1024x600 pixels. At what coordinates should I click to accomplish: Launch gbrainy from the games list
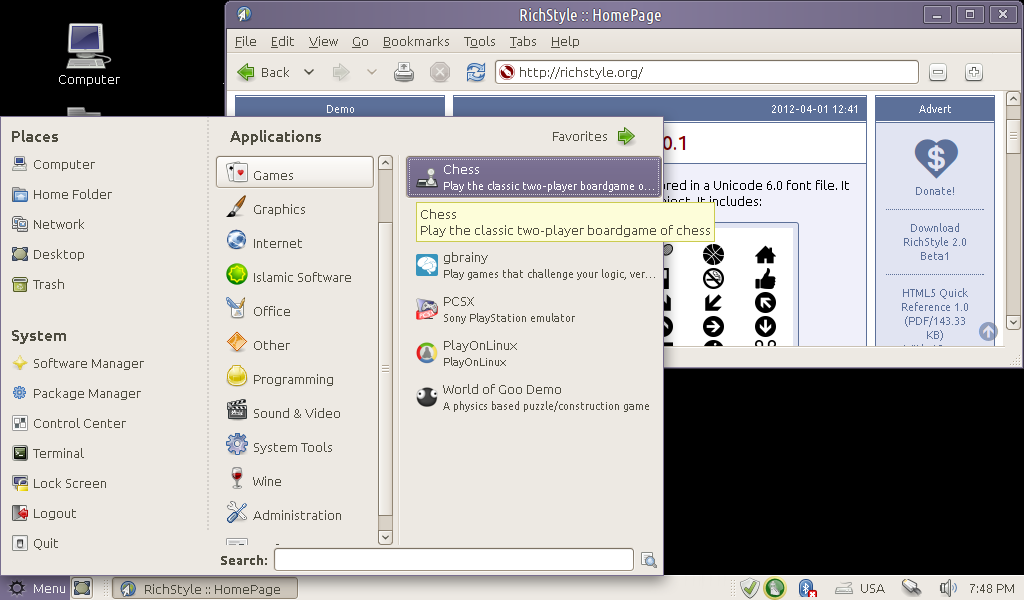534,265
